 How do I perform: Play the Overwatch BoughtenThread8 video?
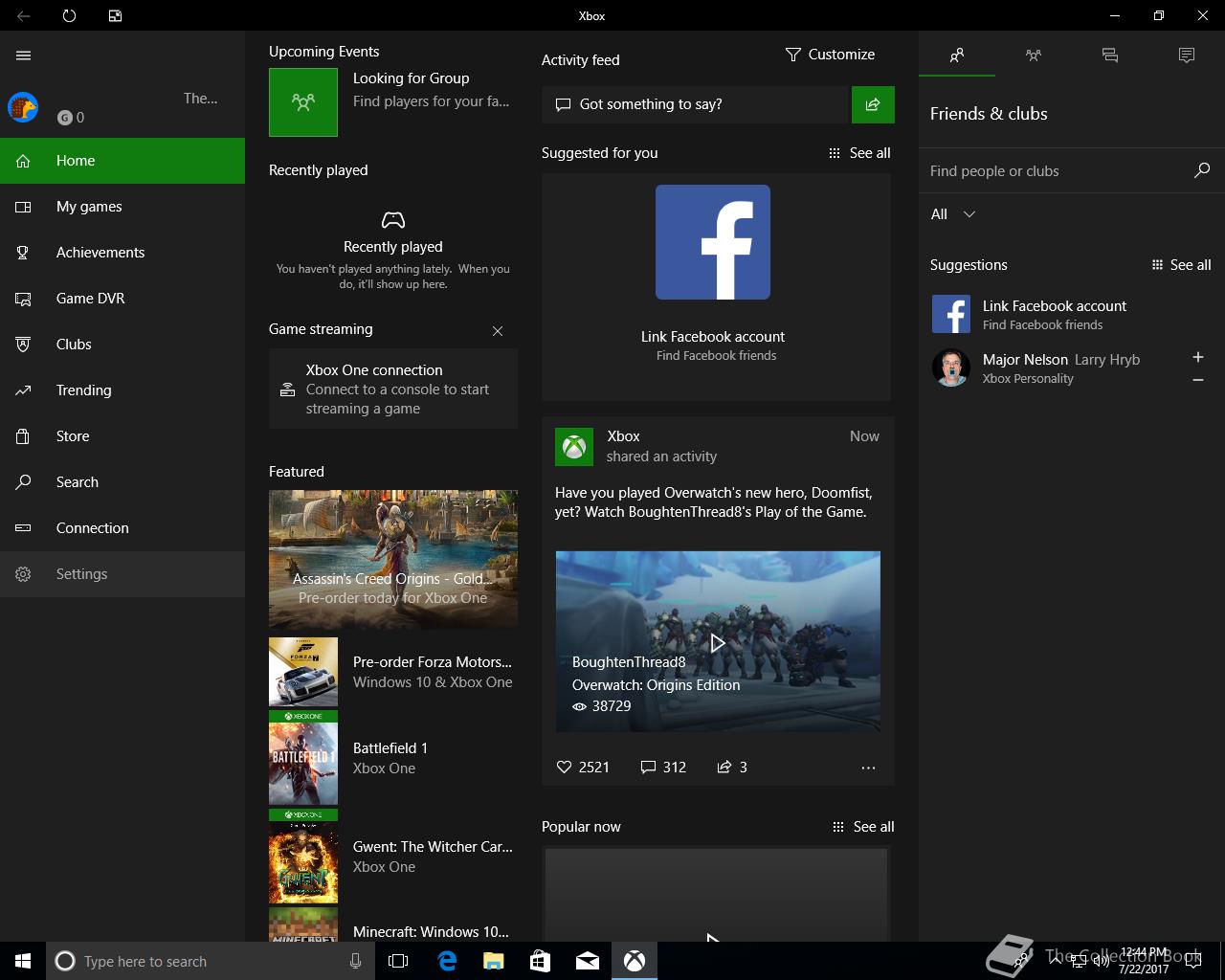[x=718, y=642]
